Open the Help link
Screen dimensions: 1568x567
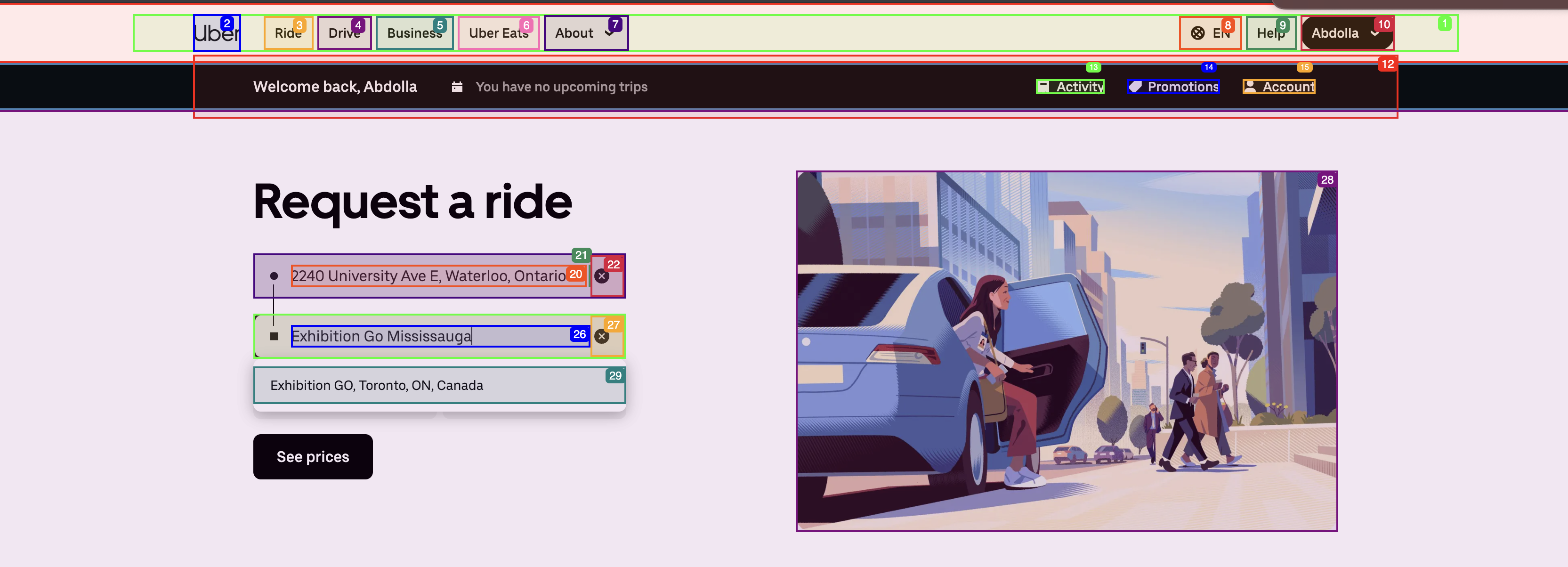1270,33
